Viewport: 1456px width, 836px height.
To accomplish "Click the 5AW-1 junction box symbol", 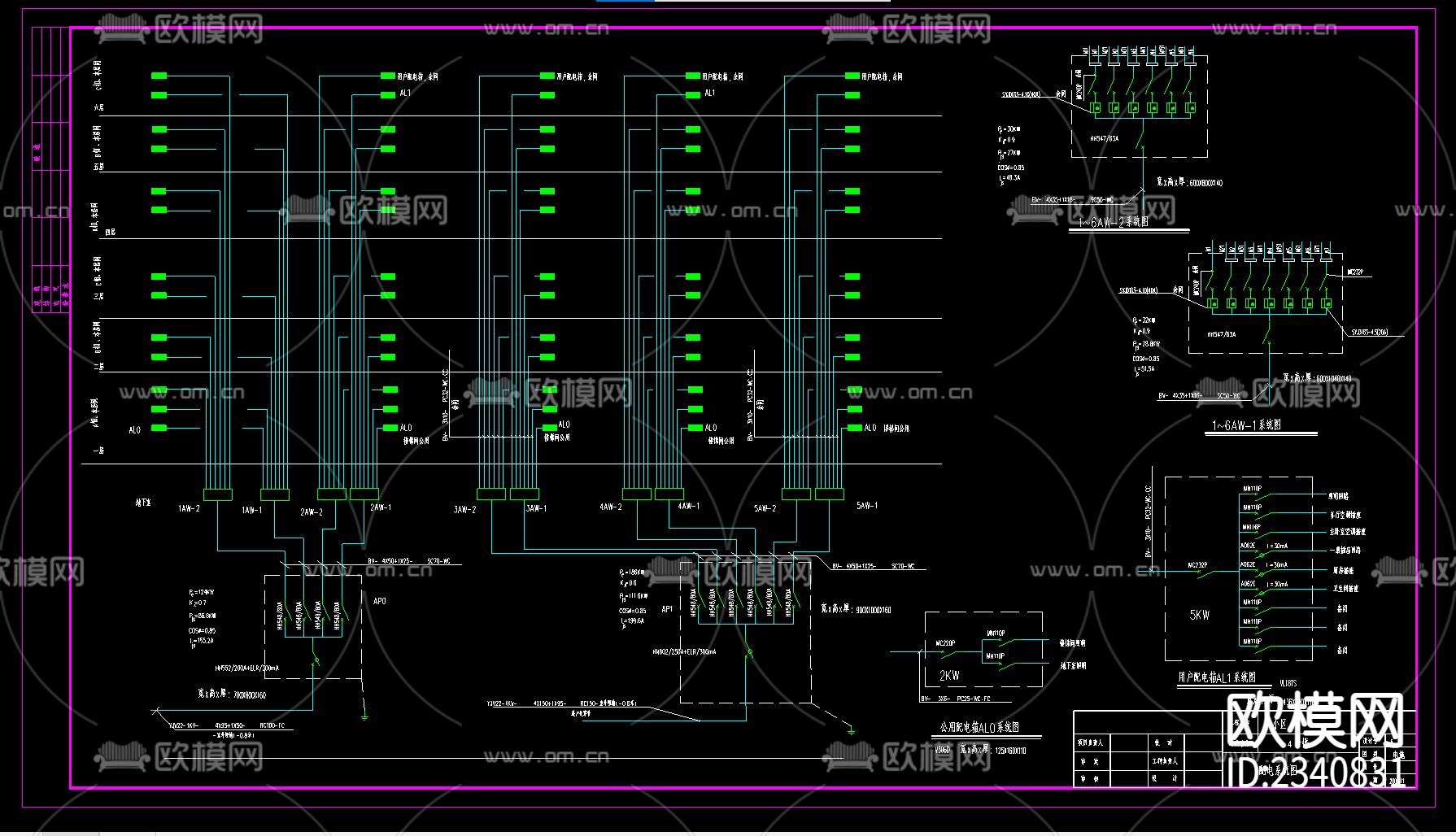I will click(x=829, y=494).
